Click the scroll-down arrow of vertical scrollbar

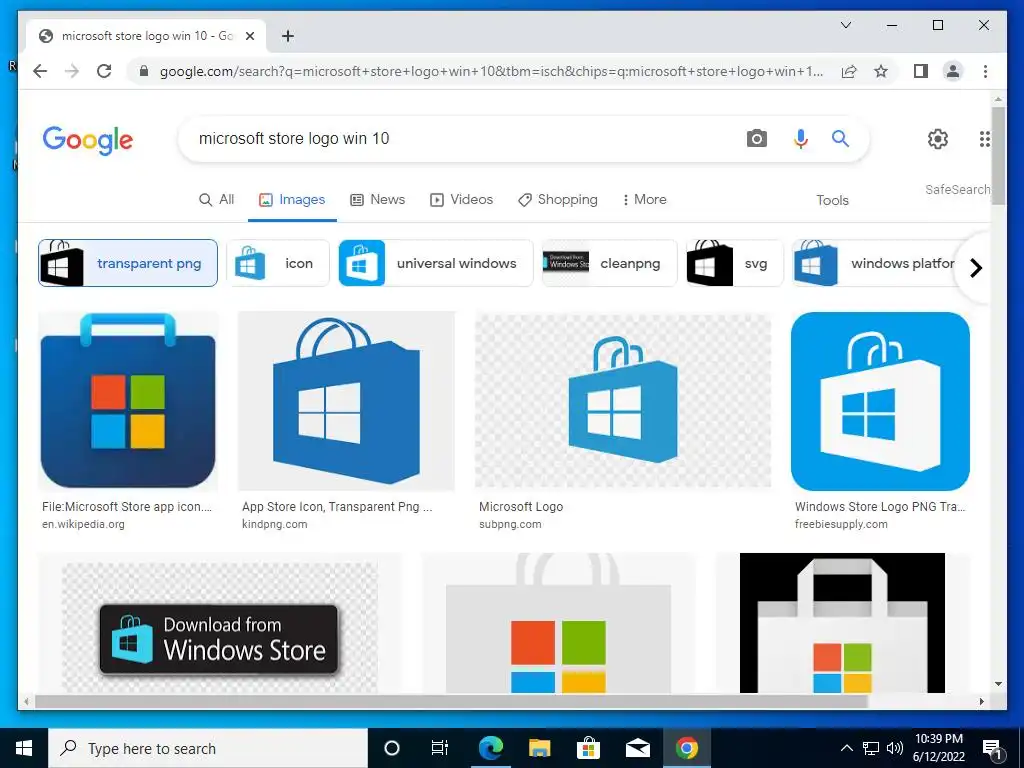(x=998, y=684)
